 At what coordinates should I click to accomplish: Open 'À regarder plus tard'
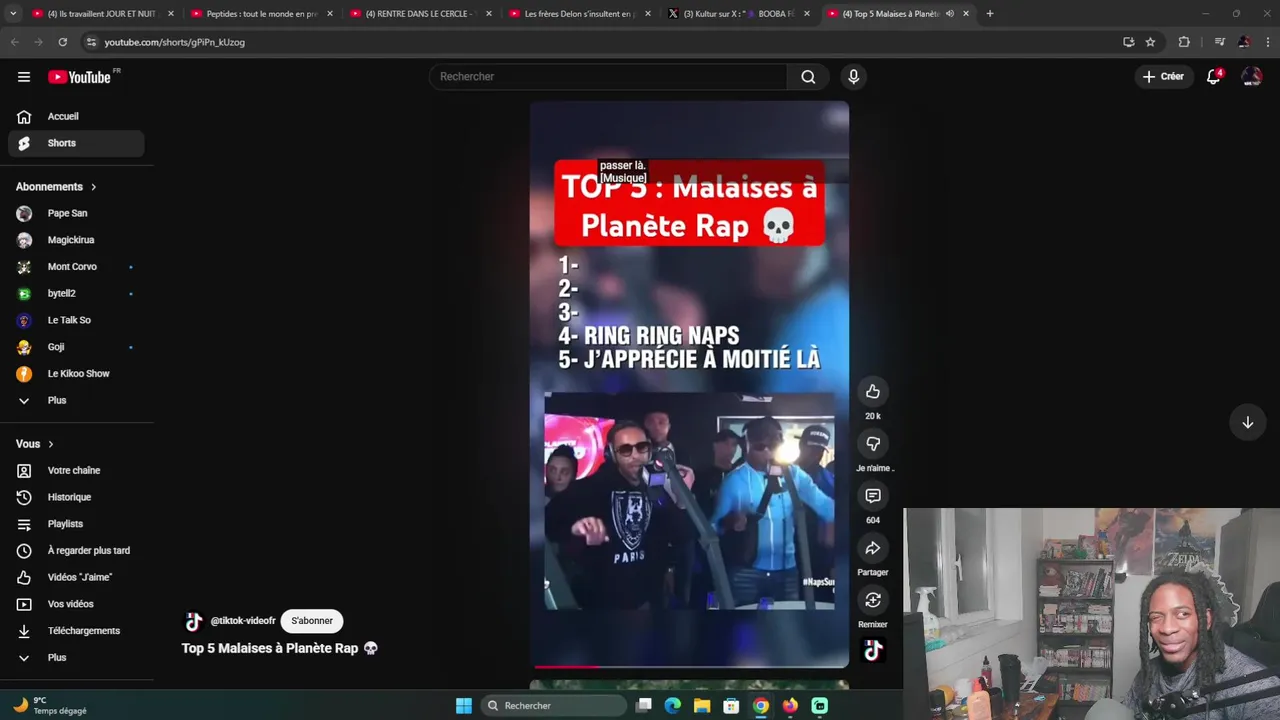[76, 551]
